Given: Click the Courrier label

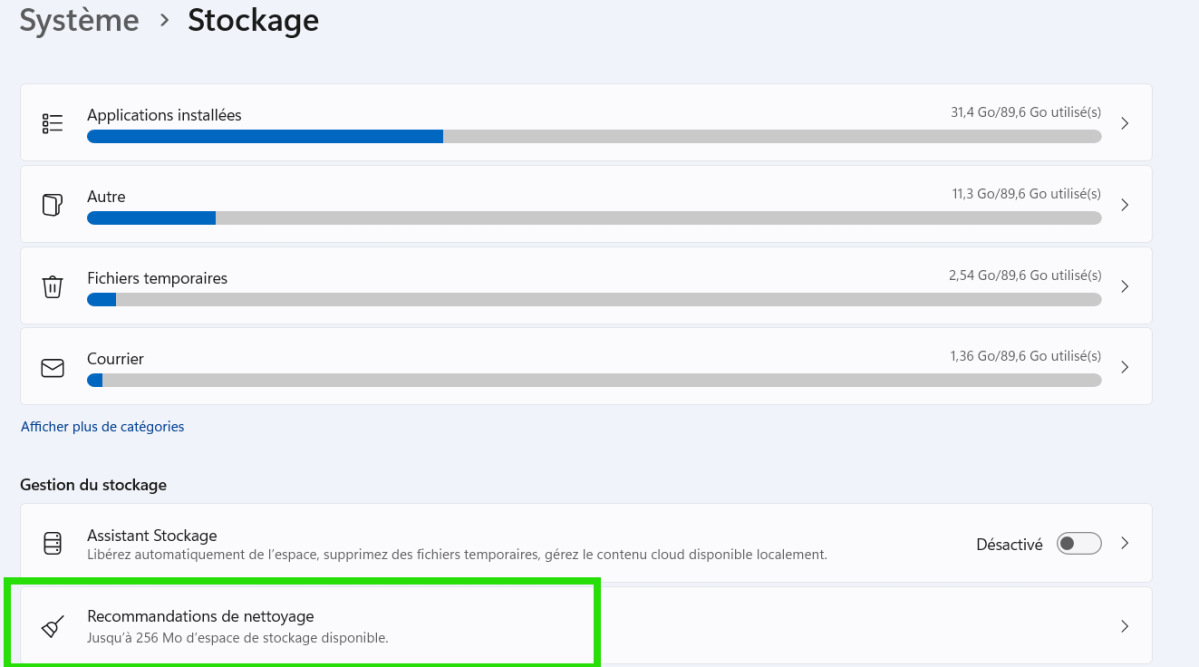Looking at the screenshot, I should 115,359.
